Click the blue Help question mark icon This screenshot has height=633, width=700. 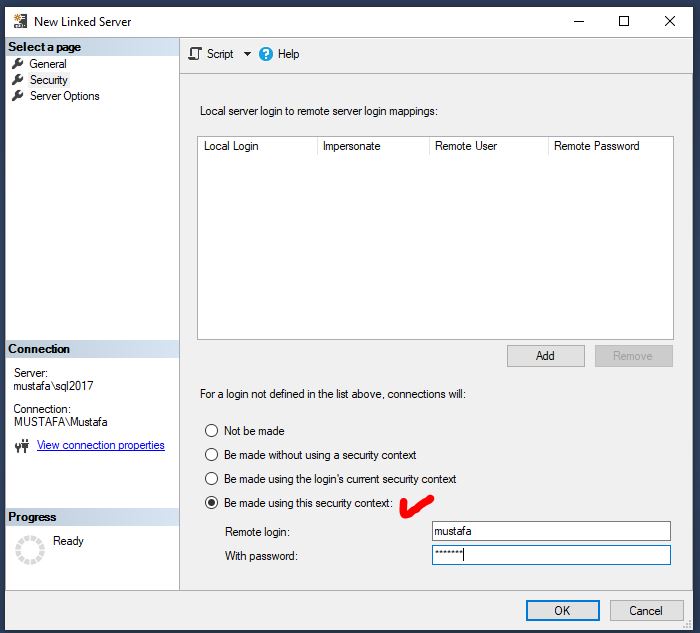[x=266, y=54]
